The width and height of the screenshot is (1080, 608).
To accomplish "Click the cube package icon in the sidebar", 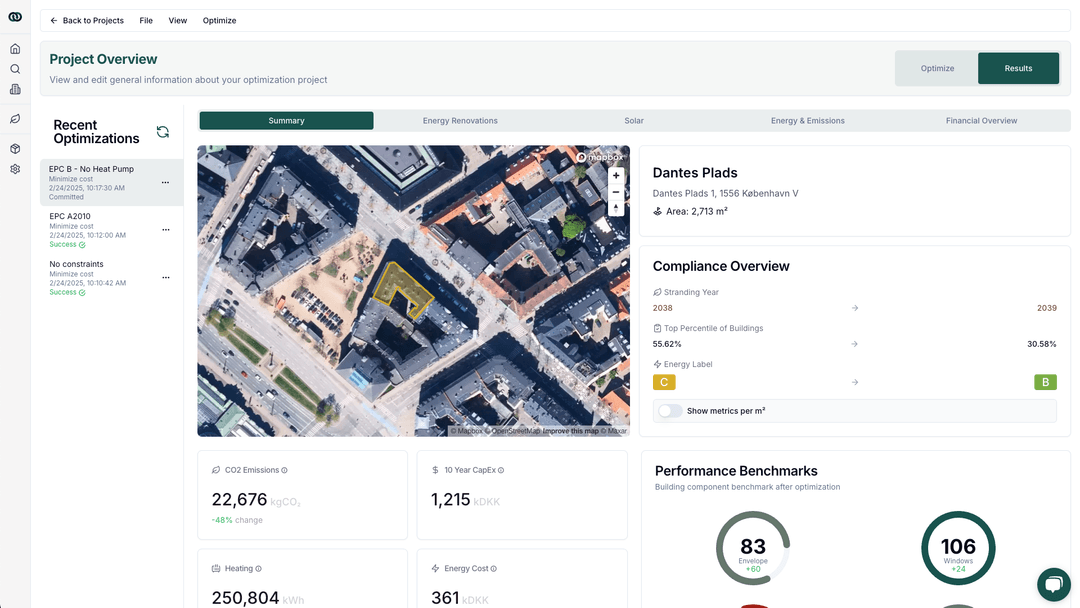I will point(15,148).
